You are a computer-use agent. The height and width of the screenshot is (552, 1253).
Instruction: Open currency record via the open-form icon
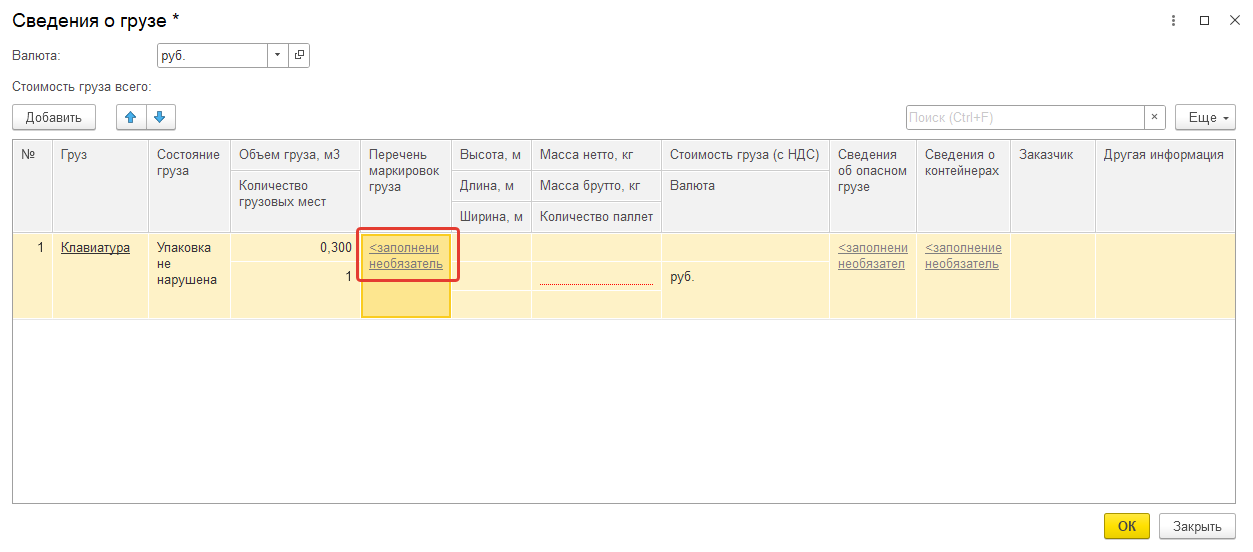click(x=299, y=55)
